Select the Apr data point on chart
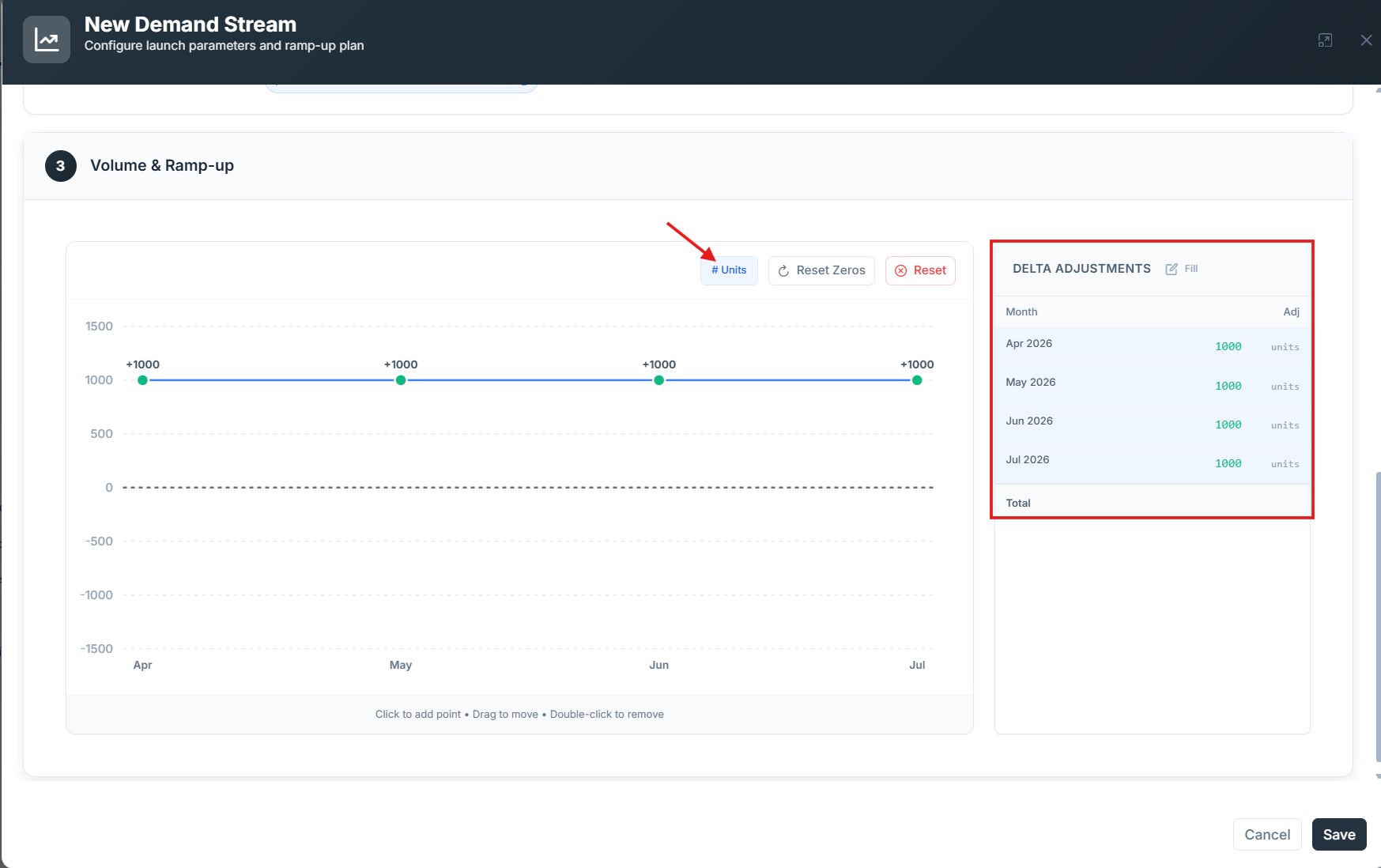 (x=142, y=380)
